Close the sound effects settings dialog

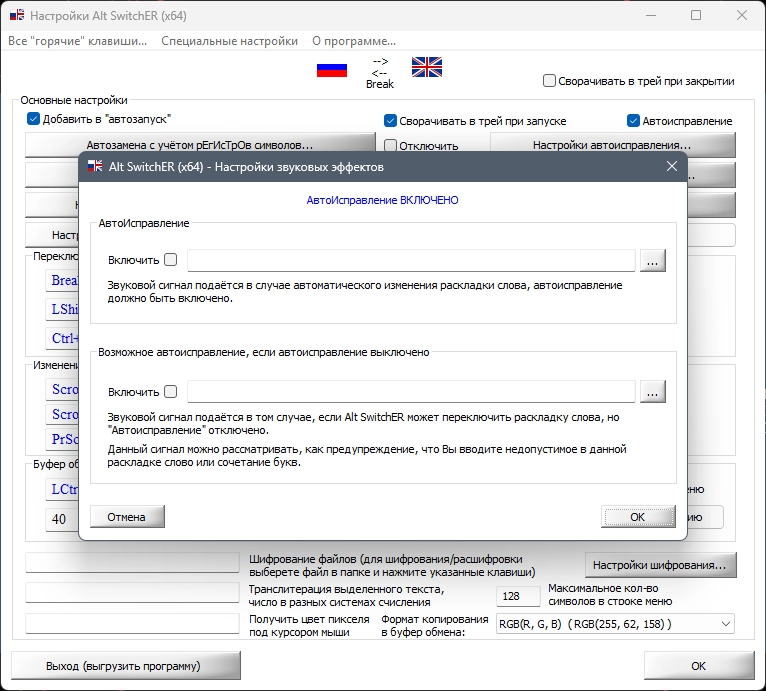672,166
